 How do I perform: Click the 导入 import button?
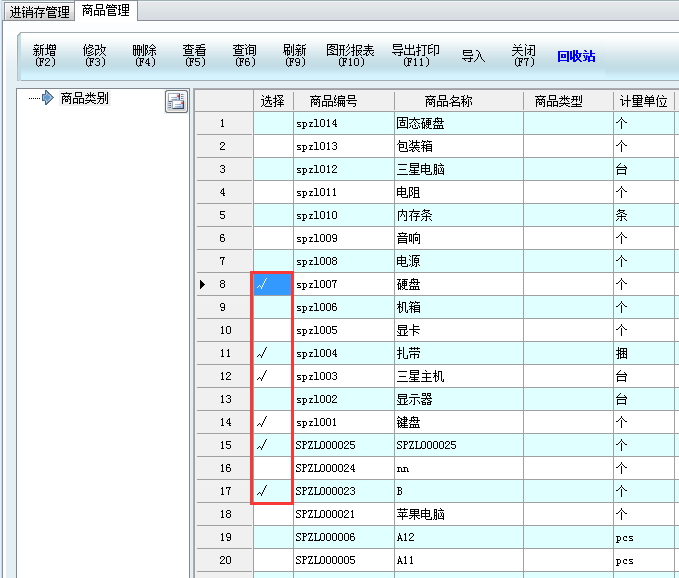tap(473, 56)
